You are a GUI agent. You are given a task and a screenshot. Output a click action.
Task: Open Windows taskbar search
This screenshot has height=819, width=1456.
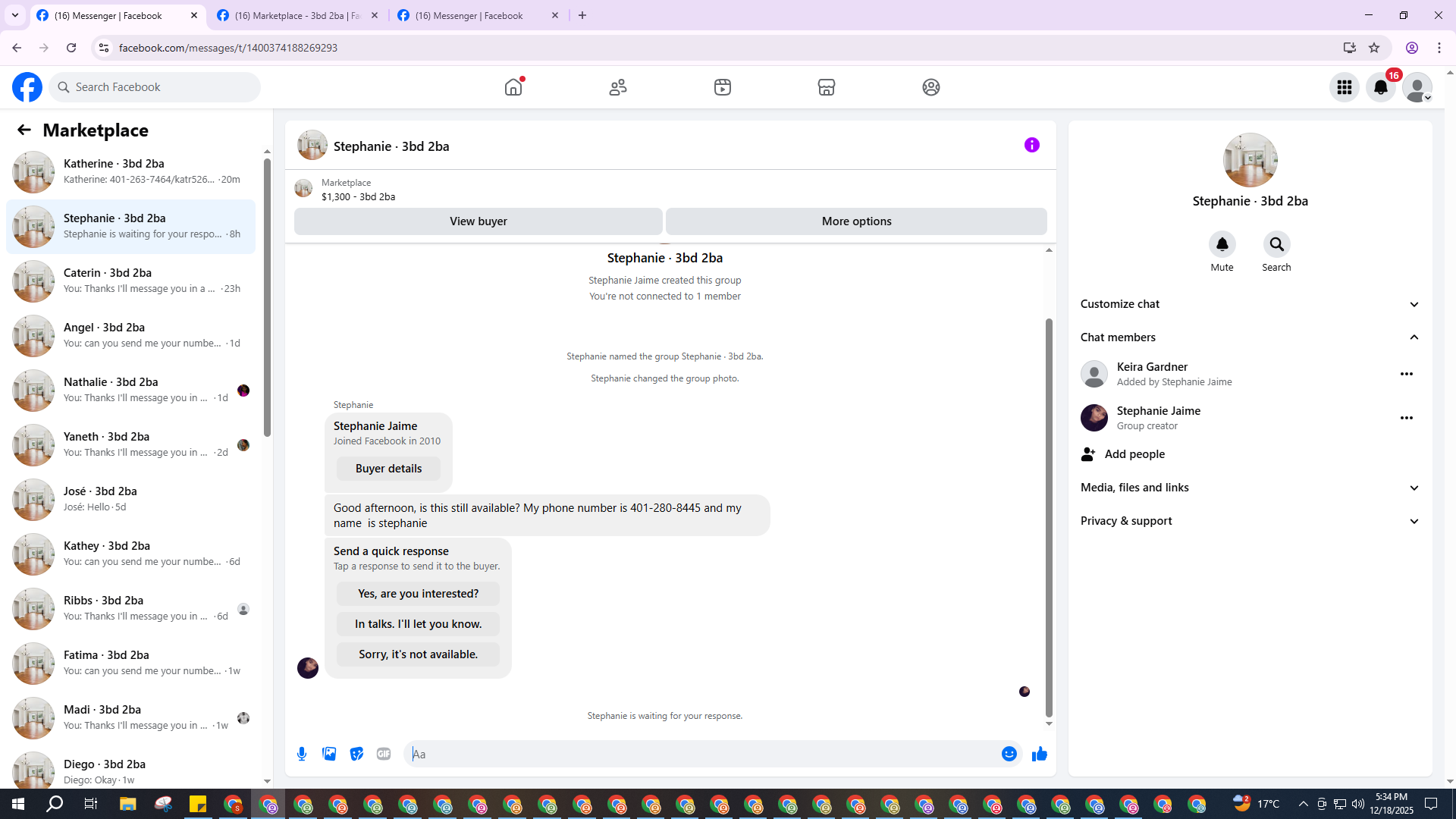click(55, 804)
